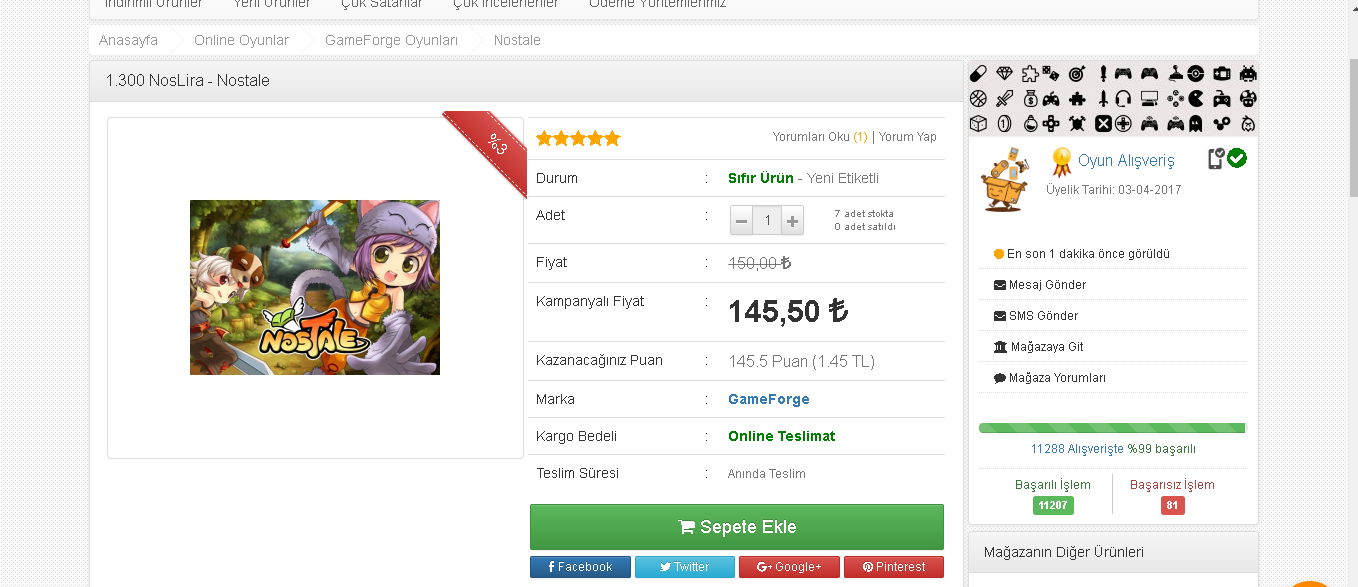Open Yorumları Oku reviews link
This screenshot has height=587, width=1358.
tap(820, 137)
